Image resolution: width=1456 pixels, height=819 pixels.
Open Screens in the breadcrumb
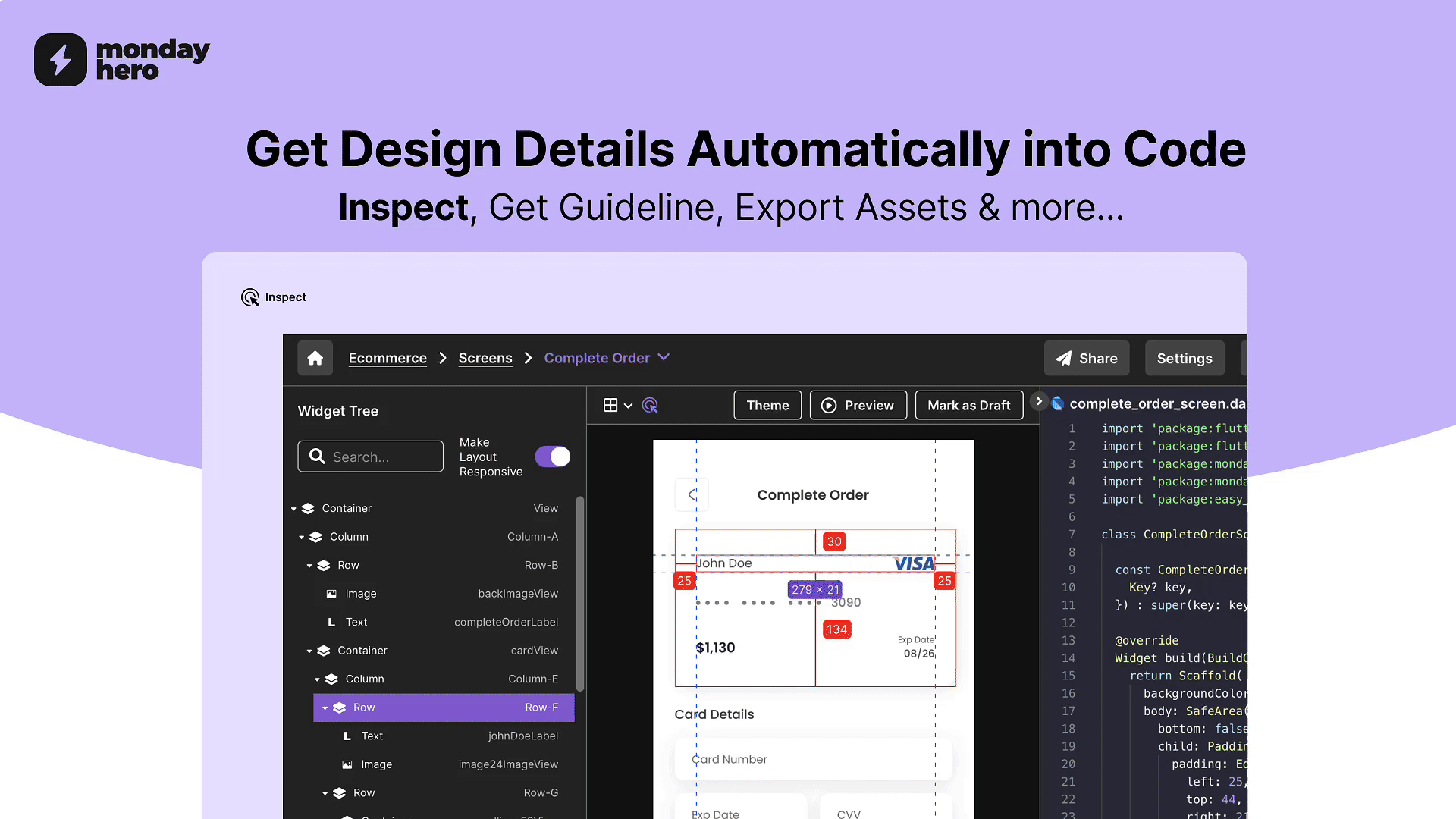click(x=485, y=358)
